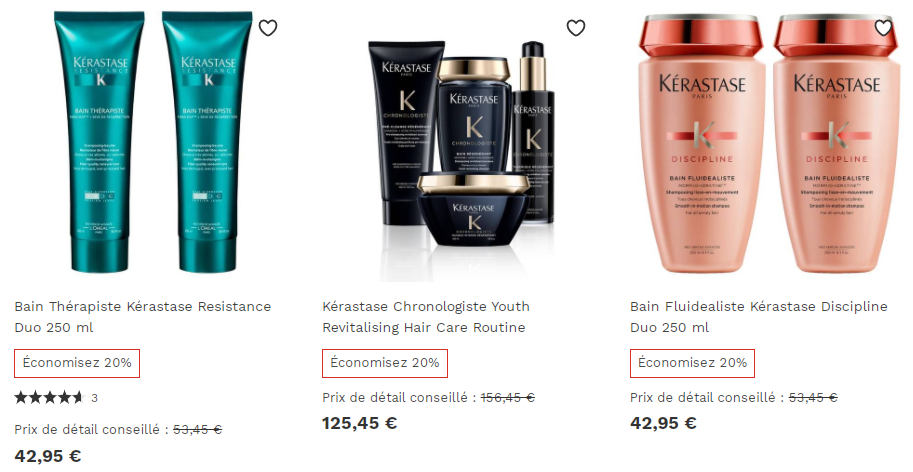Click Économisez 20% badge under Chronologiste Routine
This screenshot has width=913, height=472.
(385, 363)
